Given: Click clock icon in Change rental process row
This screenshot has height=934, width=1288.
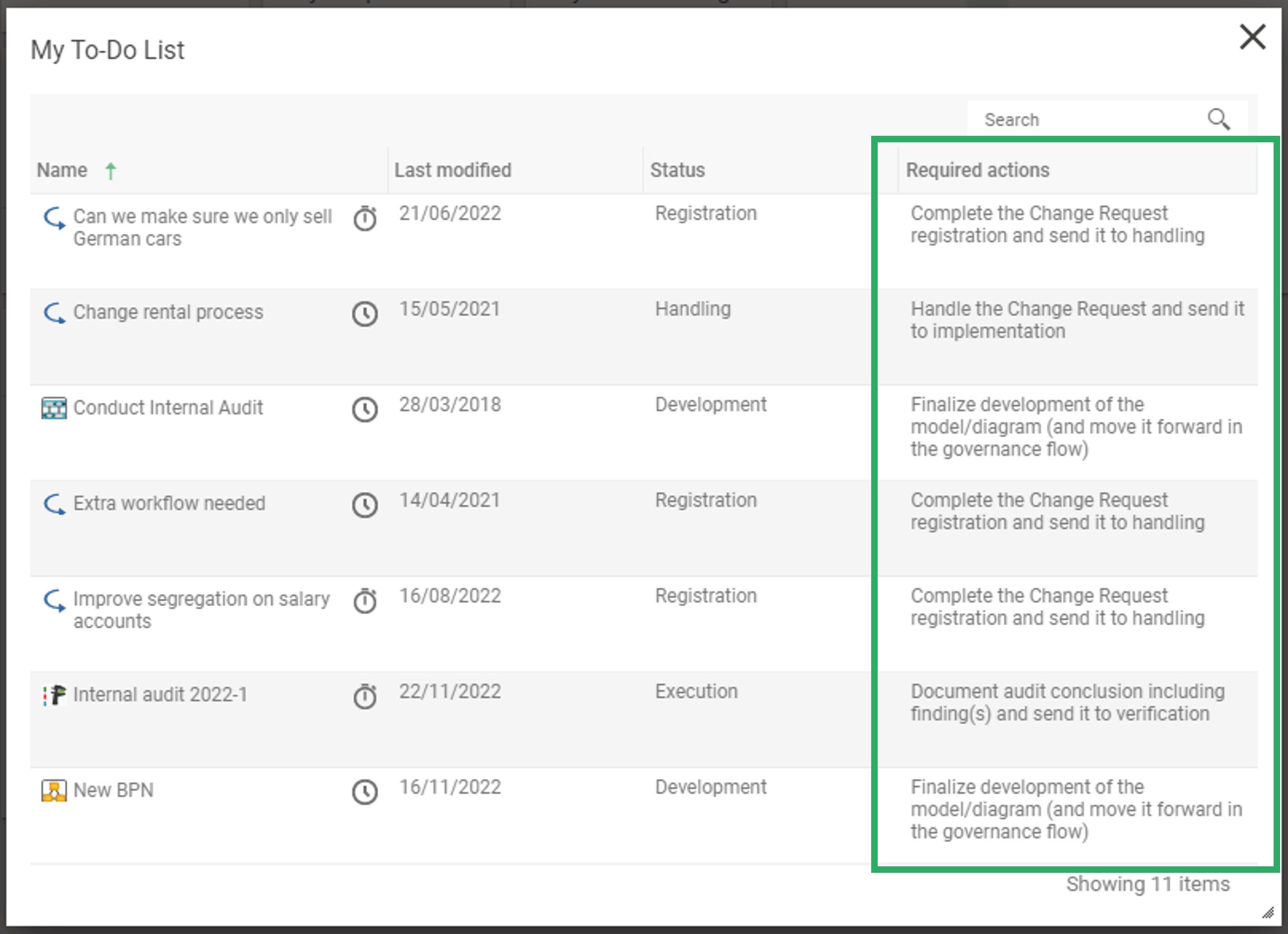Looking at the screenshot, I should click(x=364, y=313).
